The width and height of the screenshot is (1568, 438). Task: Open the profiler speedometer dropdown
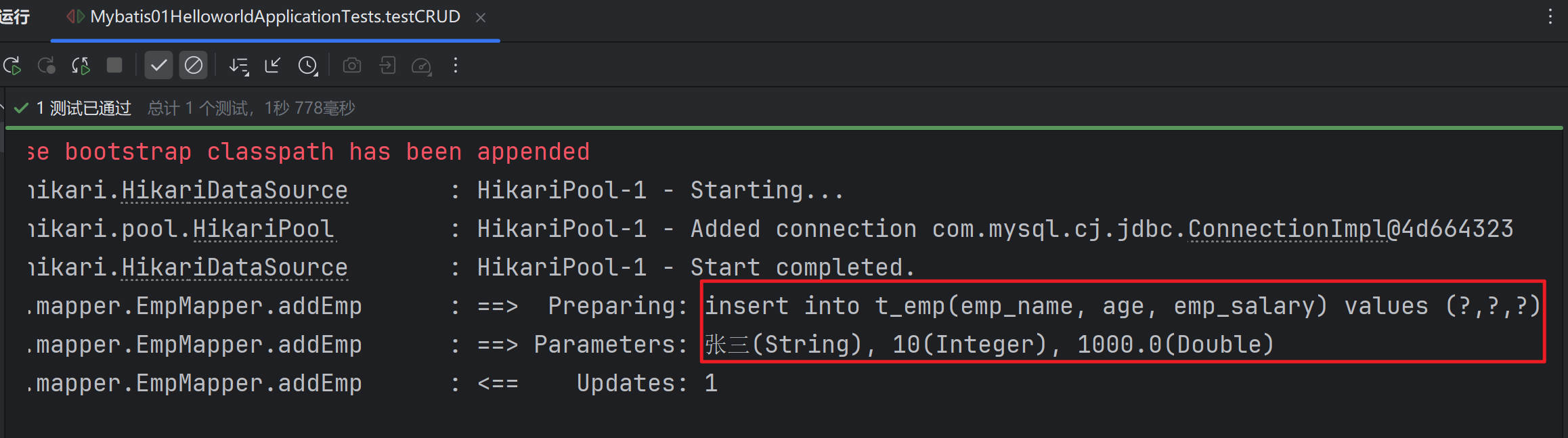pyautogui.click(x=422, y=66)
